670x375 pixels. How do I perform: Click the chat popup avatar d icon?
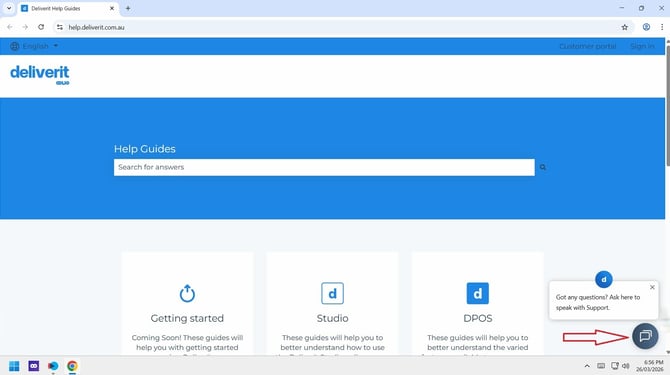604,280
